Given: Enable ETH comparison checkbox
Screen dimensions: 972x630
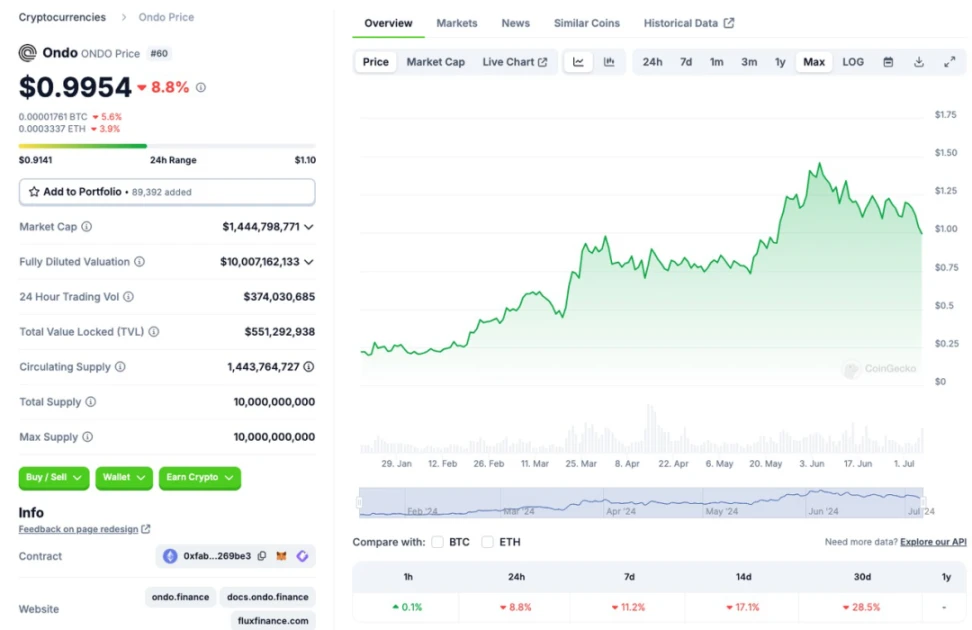Looking at the screenshot, I should [x=487, y=542].
